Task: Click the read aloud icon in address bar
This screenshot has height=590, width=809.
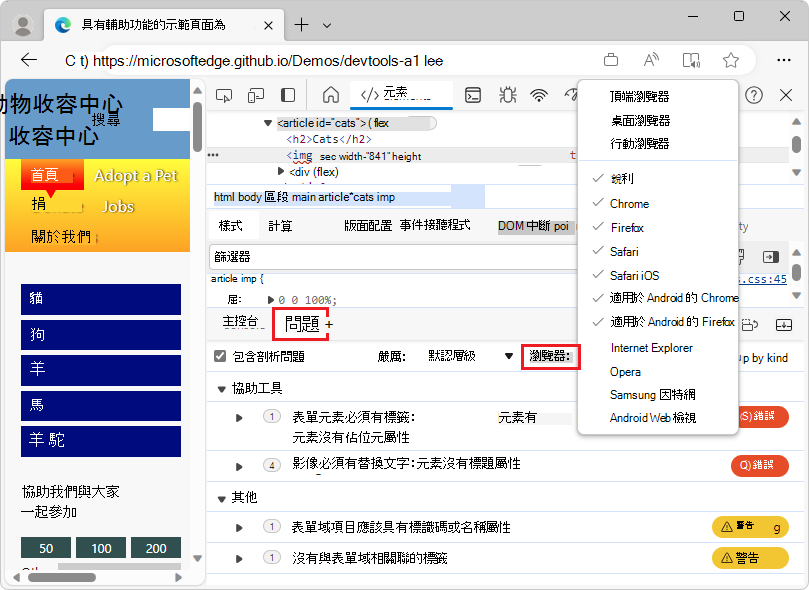Action: tap(651, 59)
